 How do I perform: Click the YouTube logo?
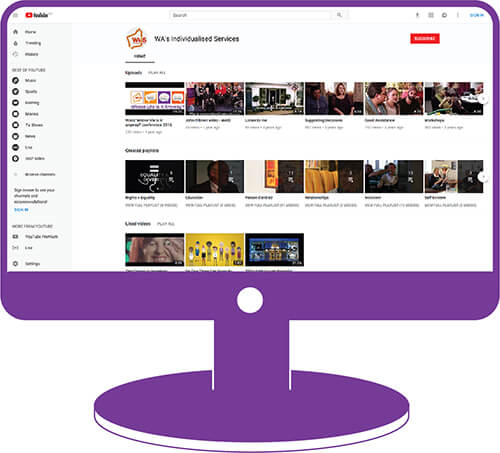click(37, 15)
